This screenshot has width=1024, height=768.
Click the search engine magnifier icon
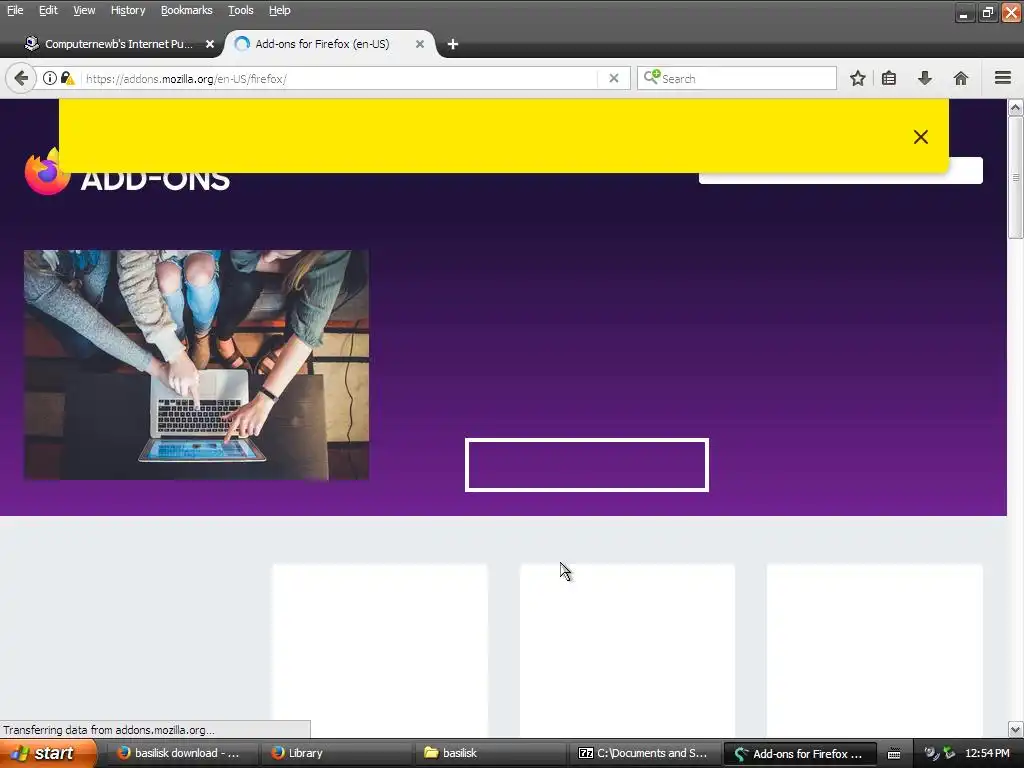click(x=652, y=78)
